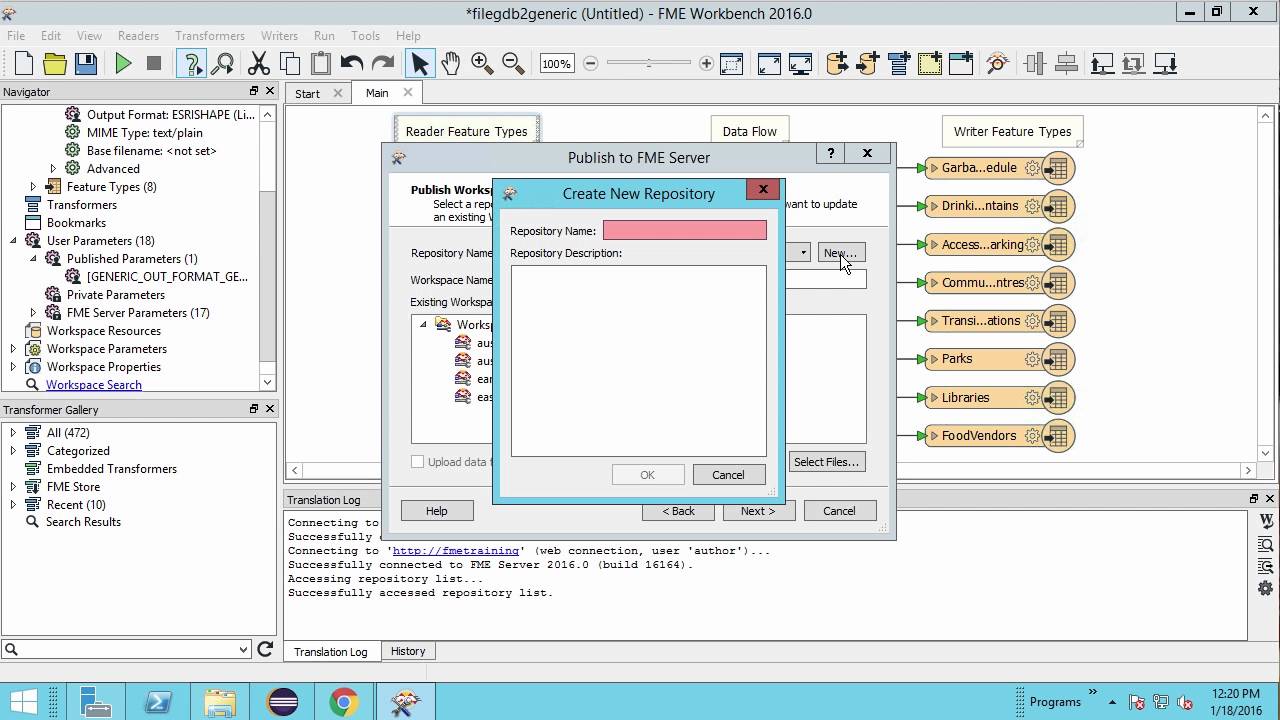Screen dimensions: 1280x720
Task: Click the Add Writer toolbar icon
Action: [x=868, y=64]
